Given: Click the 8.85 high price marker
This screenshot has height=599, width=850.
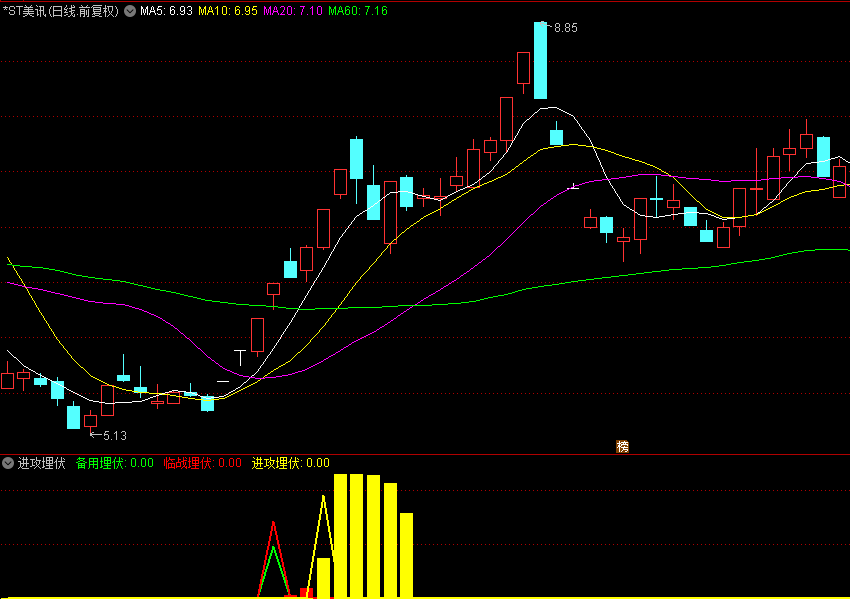Looking at the screenshot, I should coord(565,28).
